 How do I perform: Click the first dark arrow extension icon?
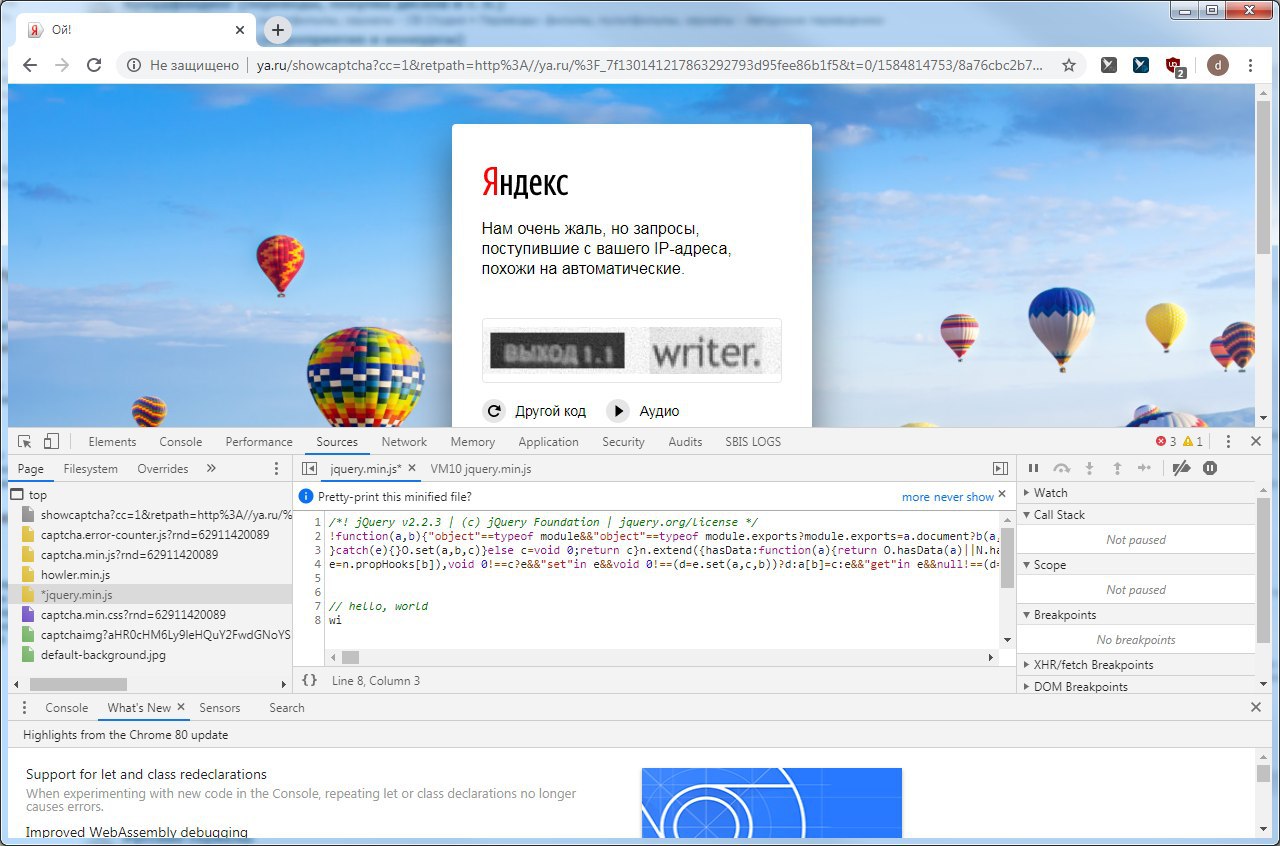[1109, 65]
